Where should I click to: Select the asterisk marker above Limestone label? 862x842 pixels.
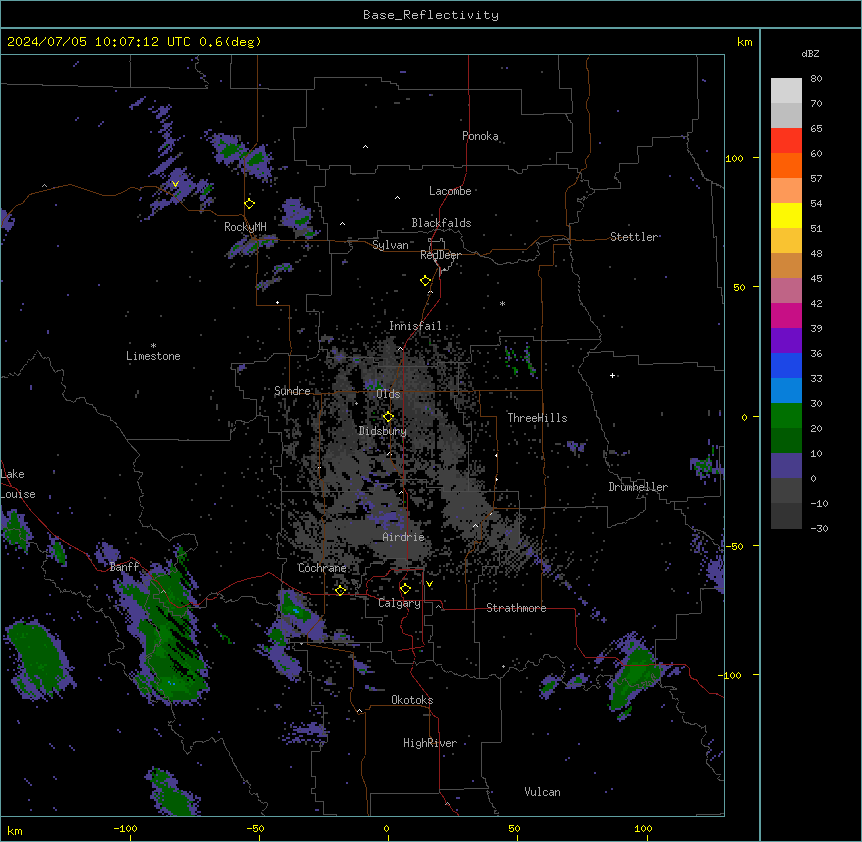pyautogui.click(x=153, y=346)
